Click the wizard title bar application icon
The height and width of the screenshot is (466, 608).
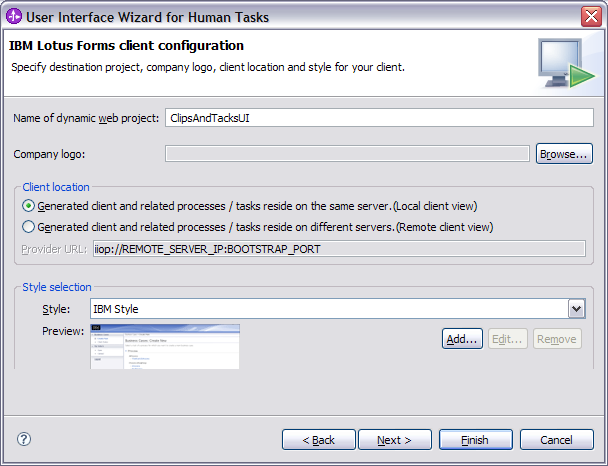14,17
